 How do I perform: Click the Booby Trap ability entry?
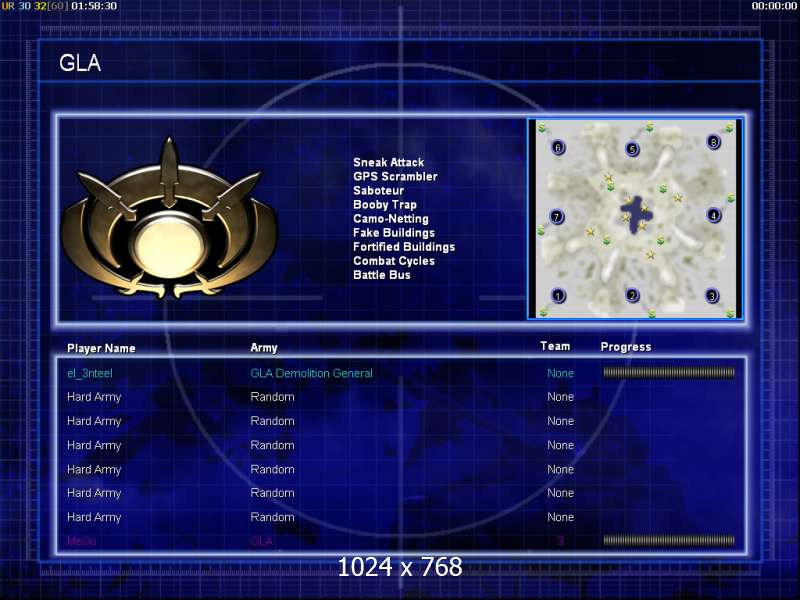click(x=385, y=205)
